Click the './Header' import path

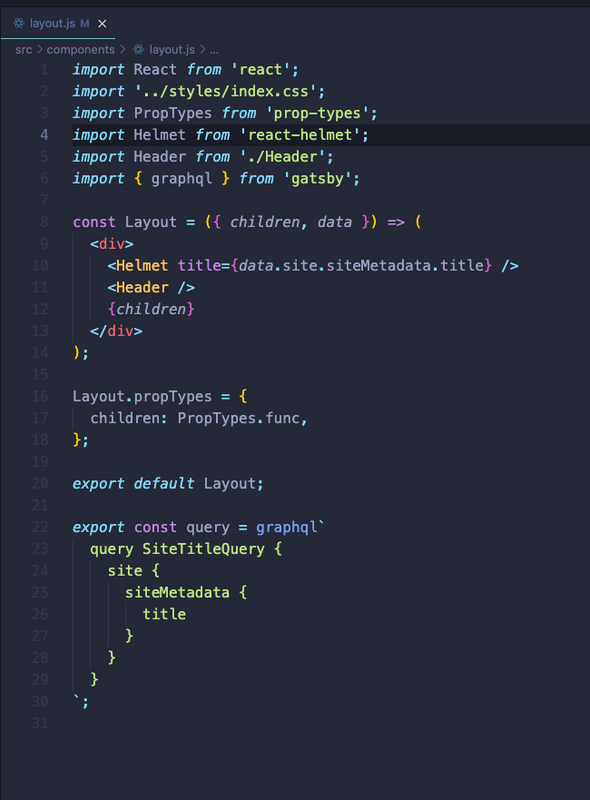282,157
